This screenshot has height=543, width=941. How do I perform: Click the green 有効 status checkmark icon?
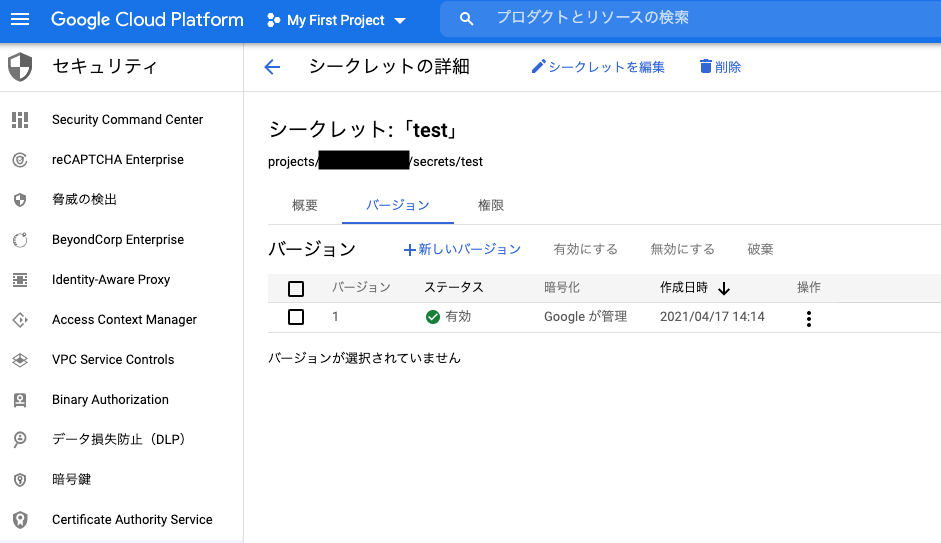click(433, 317)
